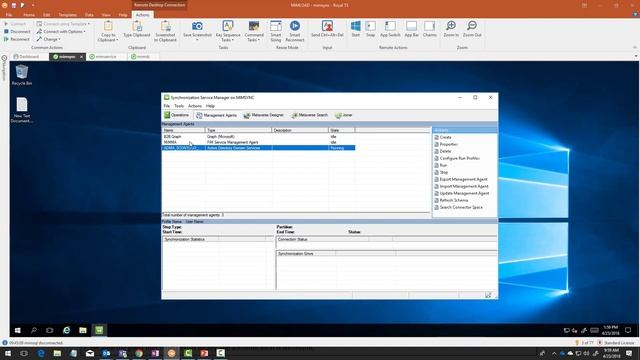Send Ctrl+Alt+Del to remote session
This screenshot has height=360, width=640.
(x=327, y=29)
